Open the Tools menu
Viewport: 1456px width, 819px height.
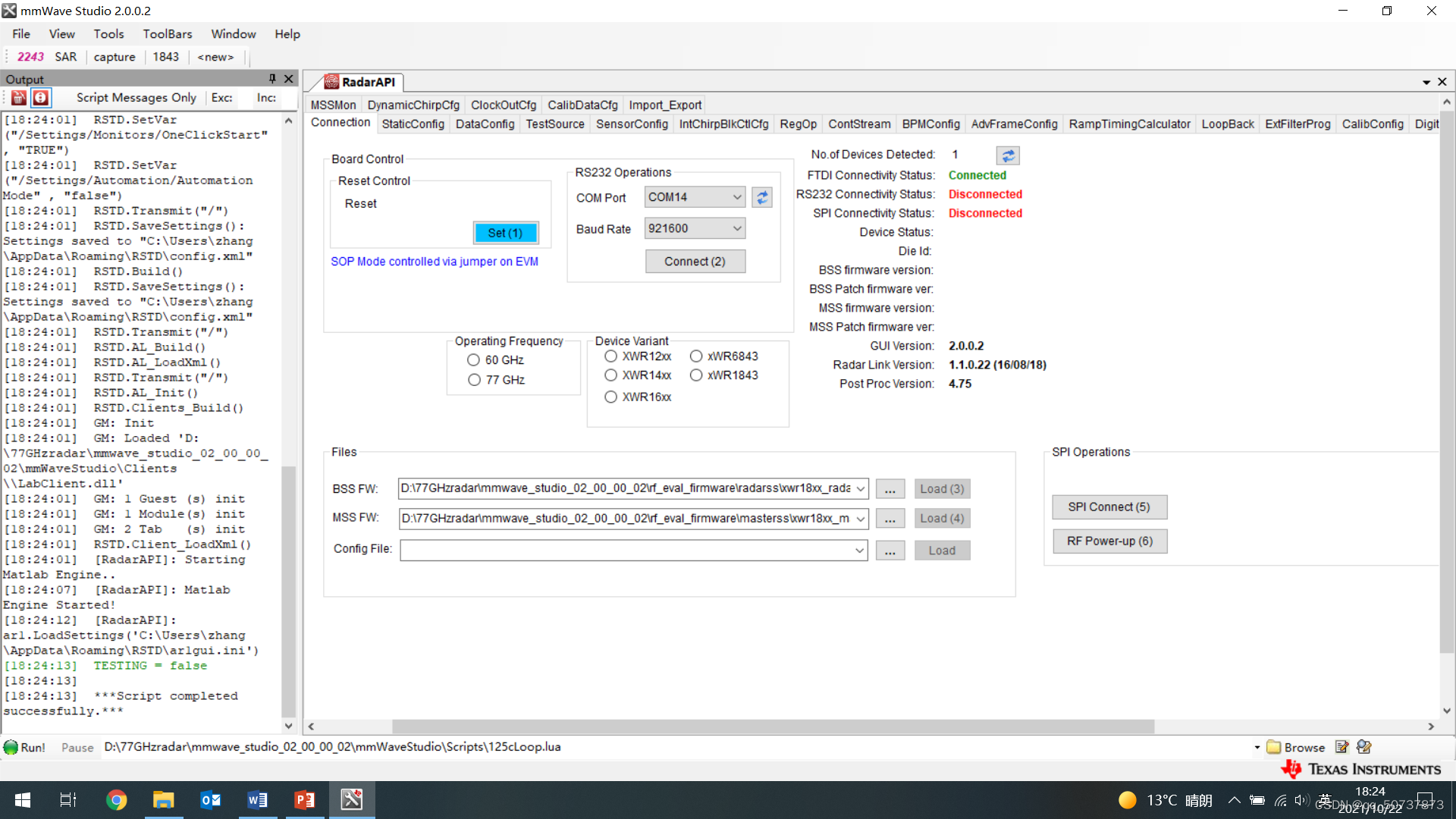tap(108, 34)
